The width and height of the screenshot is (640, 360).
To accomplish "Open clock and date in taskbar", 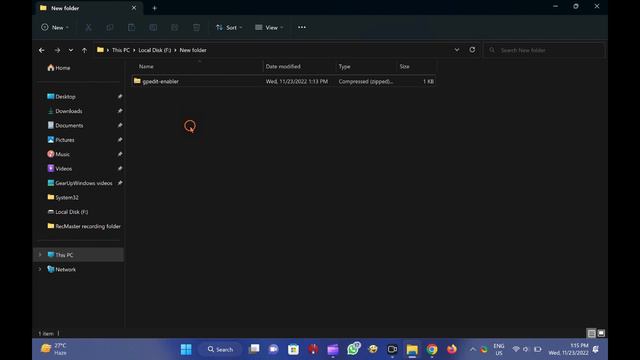I will tap(569, 349).
